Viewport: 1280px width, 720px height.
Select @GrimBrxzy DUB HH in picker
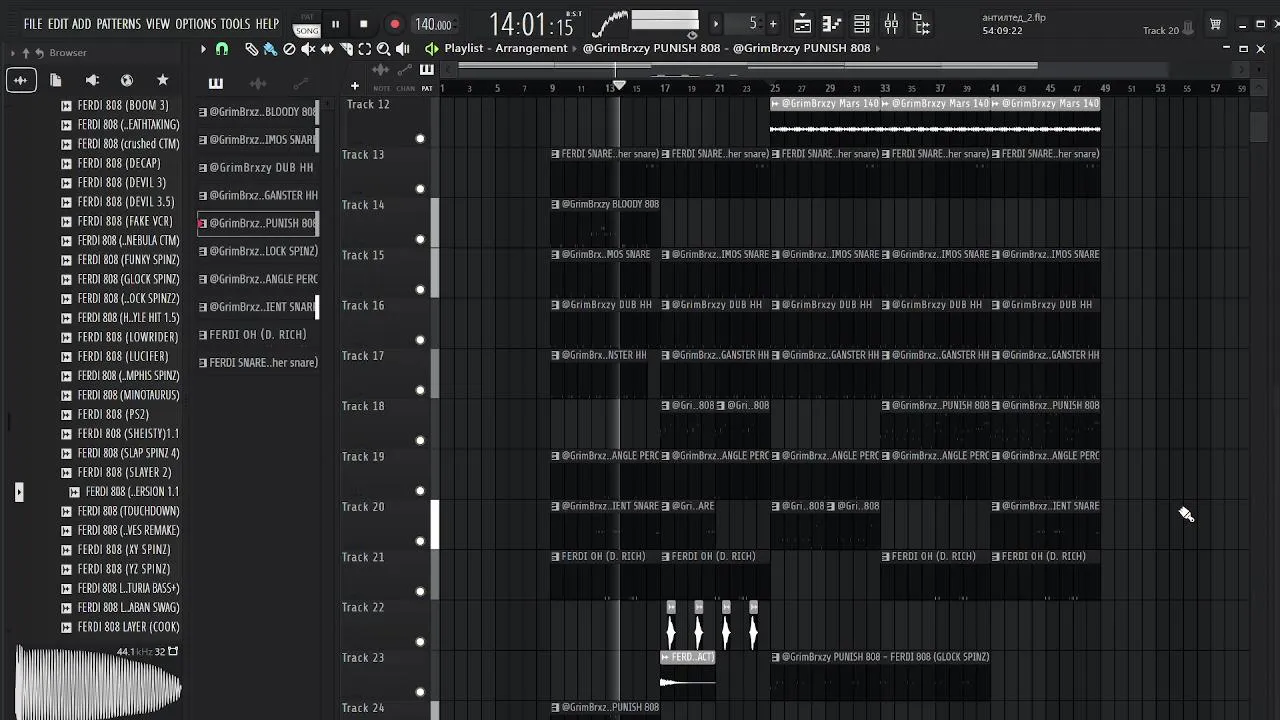(x=259, y=167)
